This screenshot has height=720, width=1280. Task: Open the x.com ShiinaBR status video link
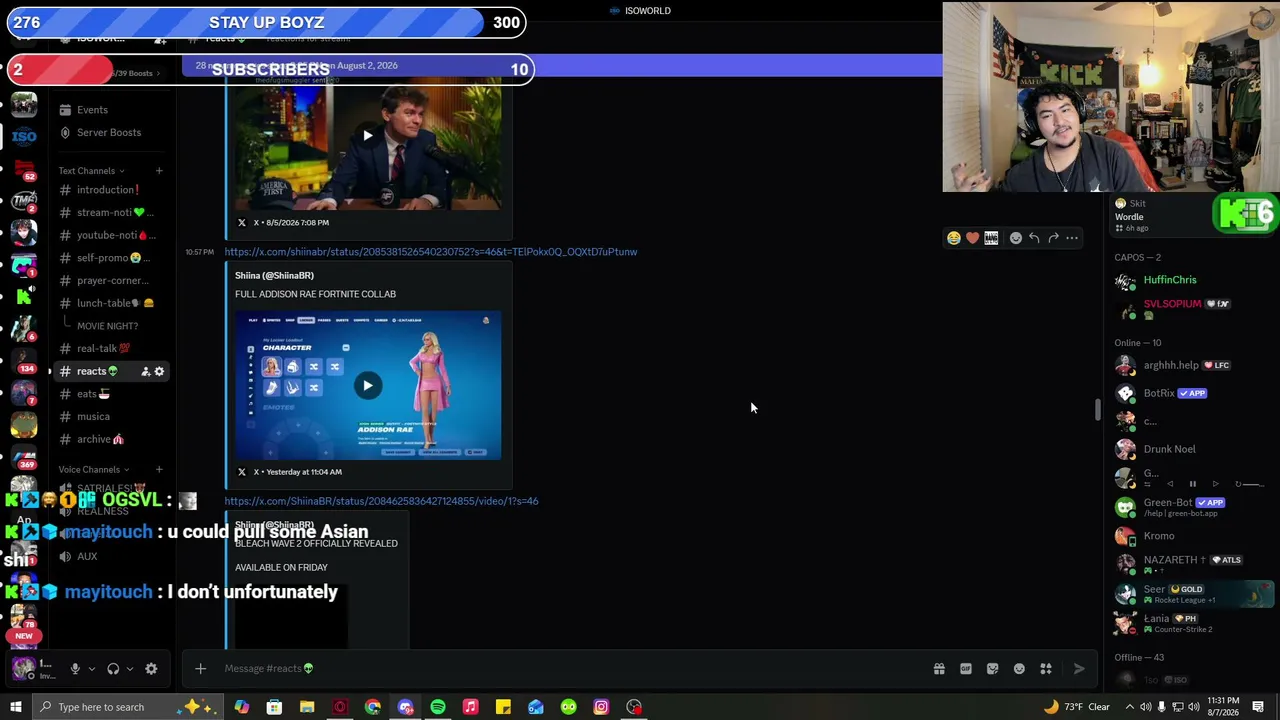point(381,501)
